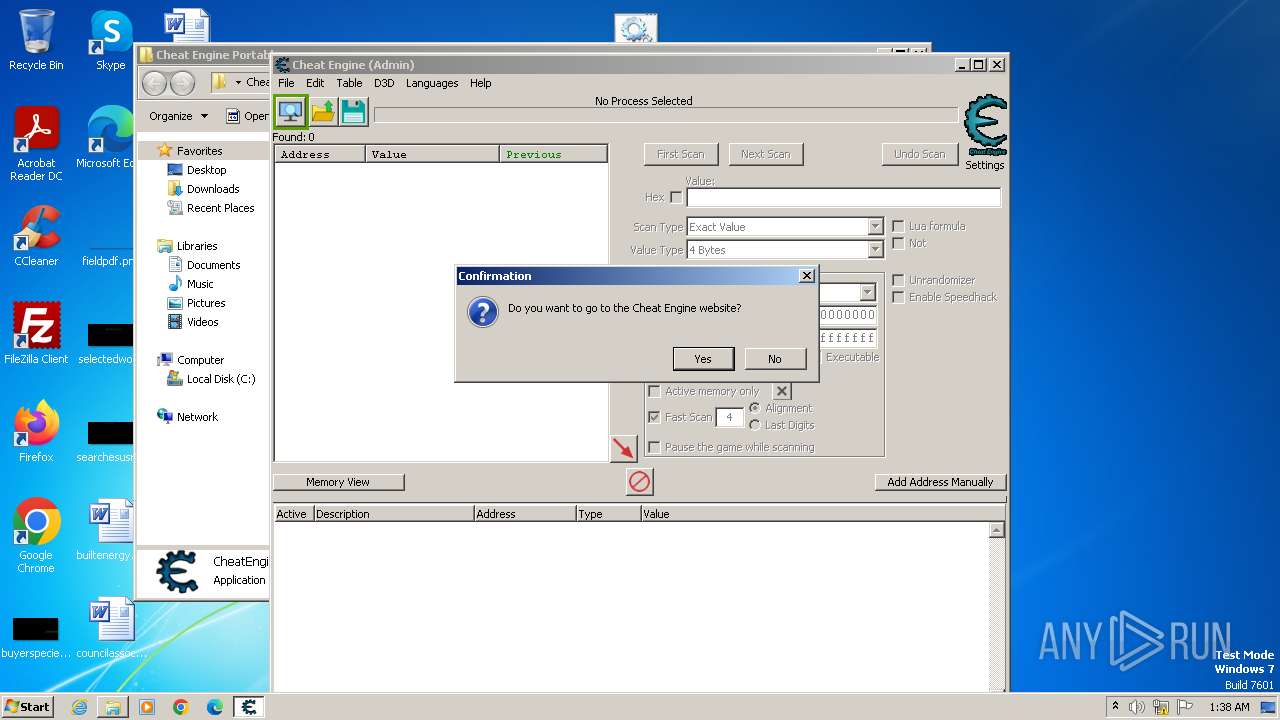Click the question mark icon in the dialog

click(x=483, y=312)
